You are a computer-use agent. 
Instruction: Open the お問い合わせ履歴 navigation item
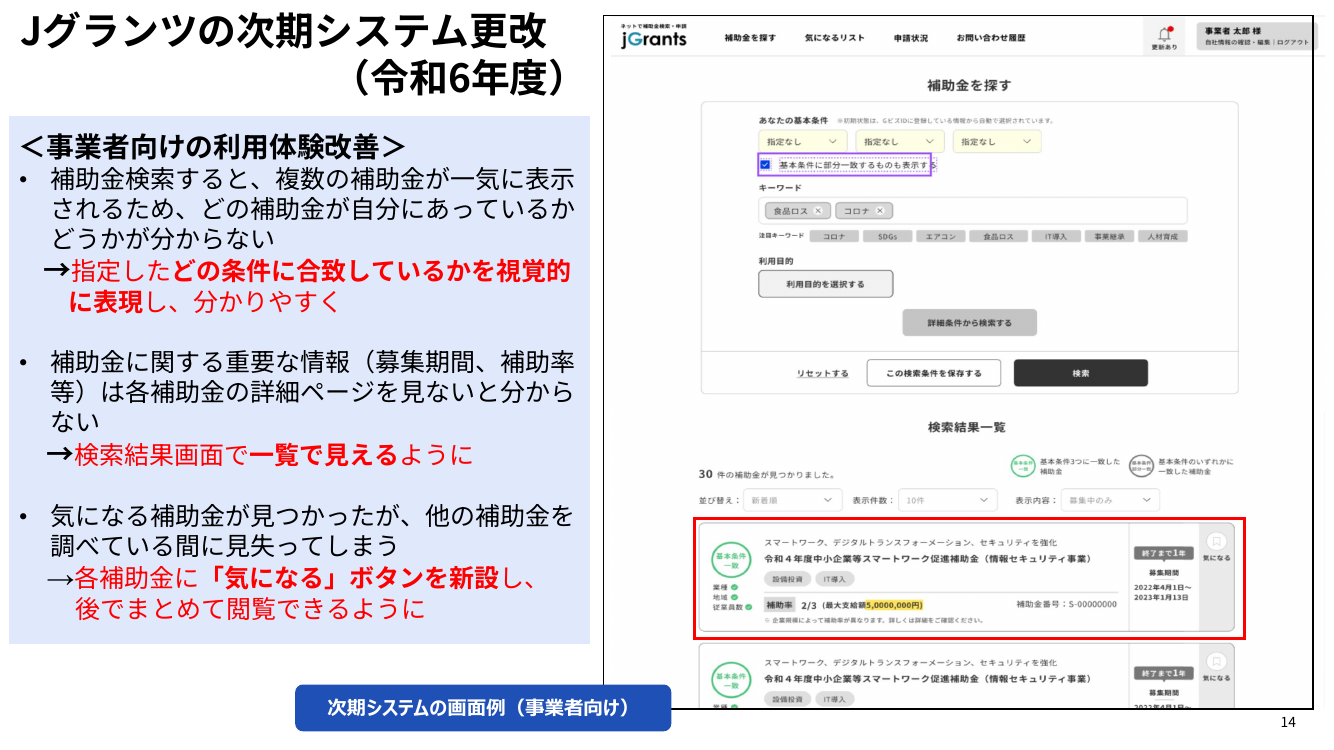[x=990, y=38]
